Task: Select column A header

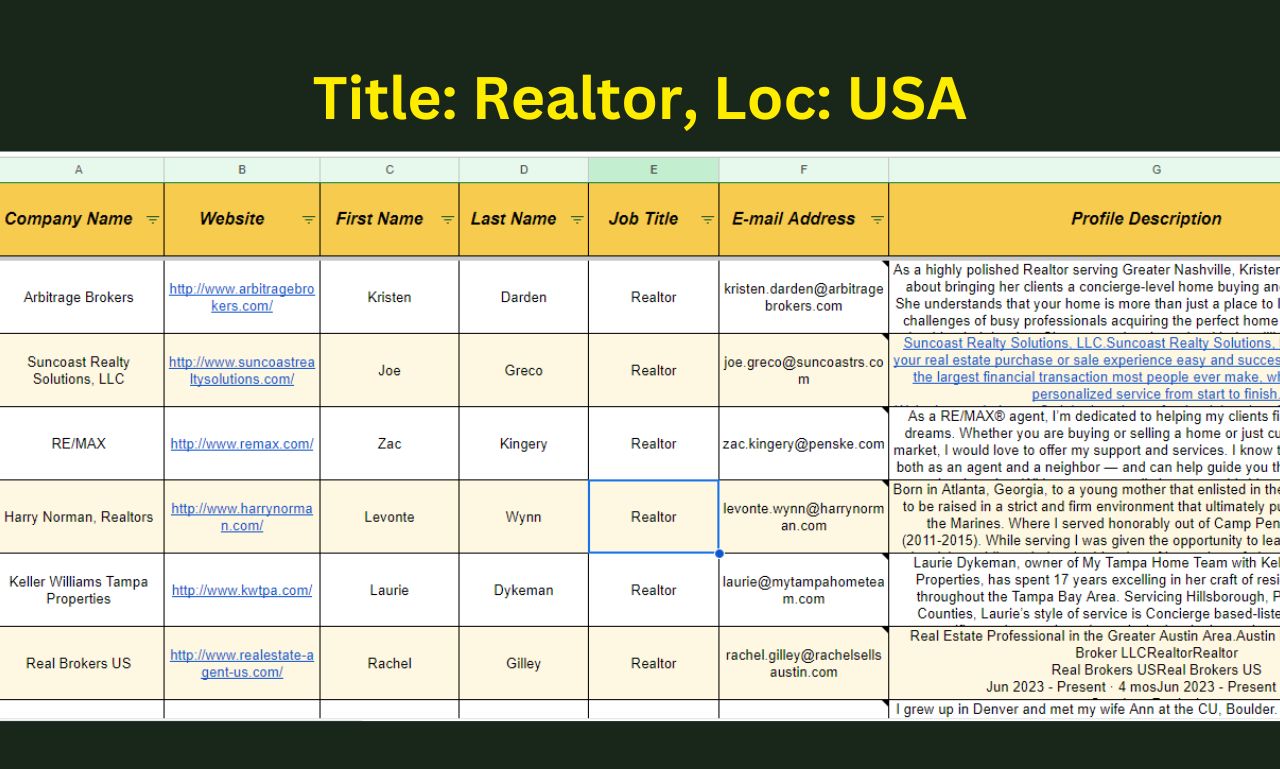Action: 79,170
